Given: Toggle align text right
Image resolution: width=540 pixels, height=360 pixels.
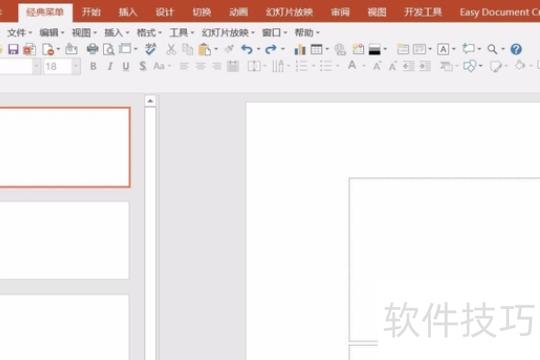Looking at the screenshot, I should coord(216,66).
